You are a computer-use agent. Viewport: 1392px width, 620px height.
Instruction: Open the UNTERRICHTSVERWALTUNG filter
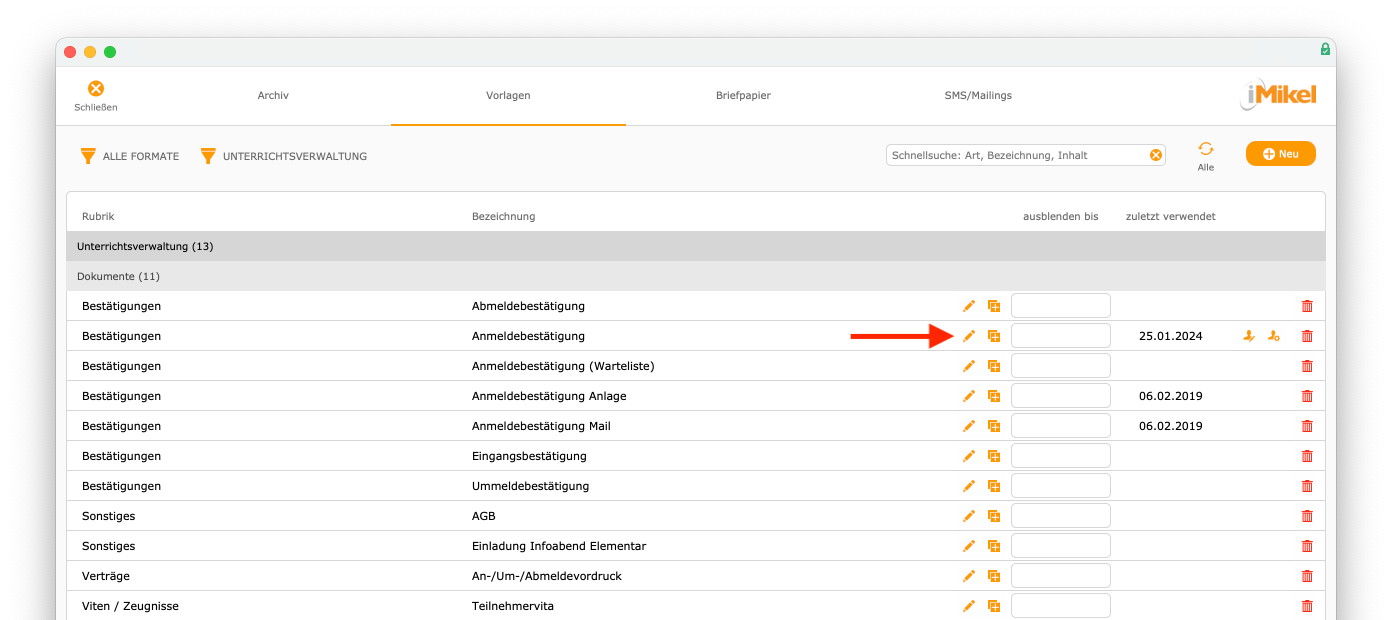(x=284, y=156)
